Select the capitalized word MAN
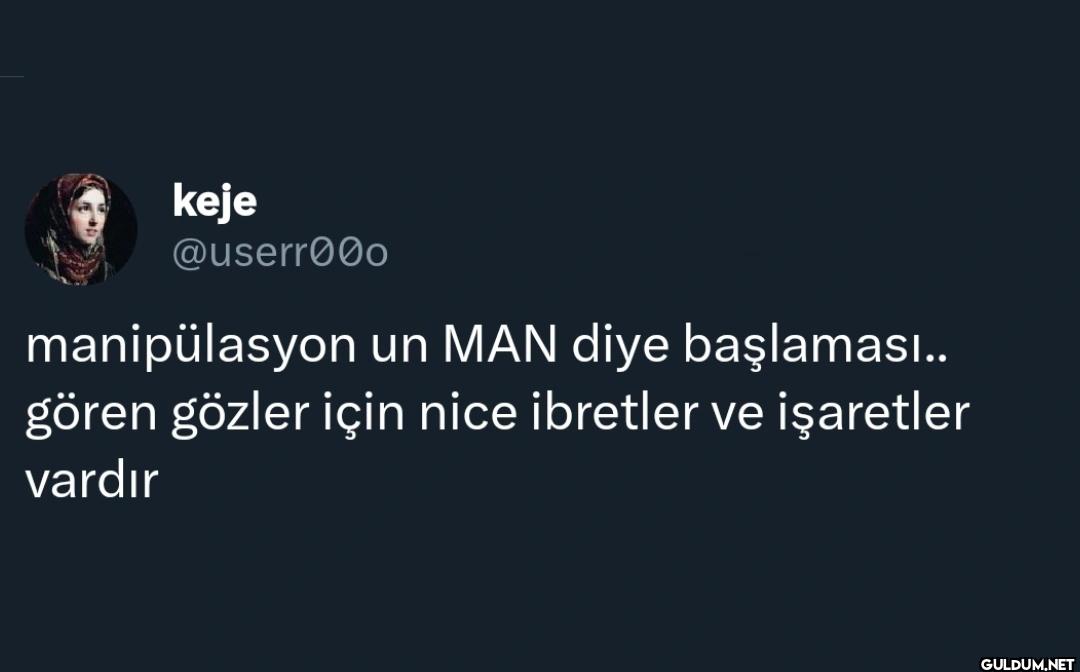This screenshot has width=1080, height=672. (x=499, y=346)
